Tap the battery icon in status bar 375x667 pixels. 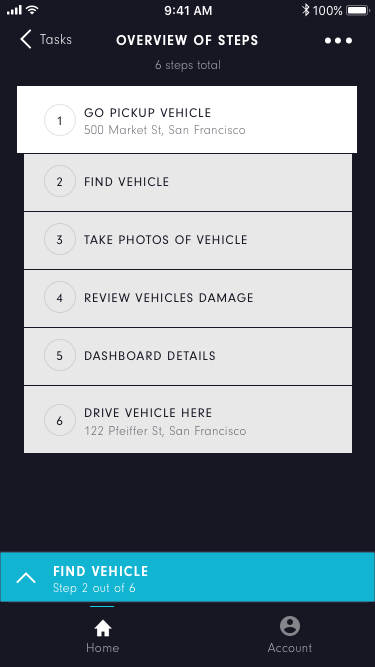[x=358, y=10]
